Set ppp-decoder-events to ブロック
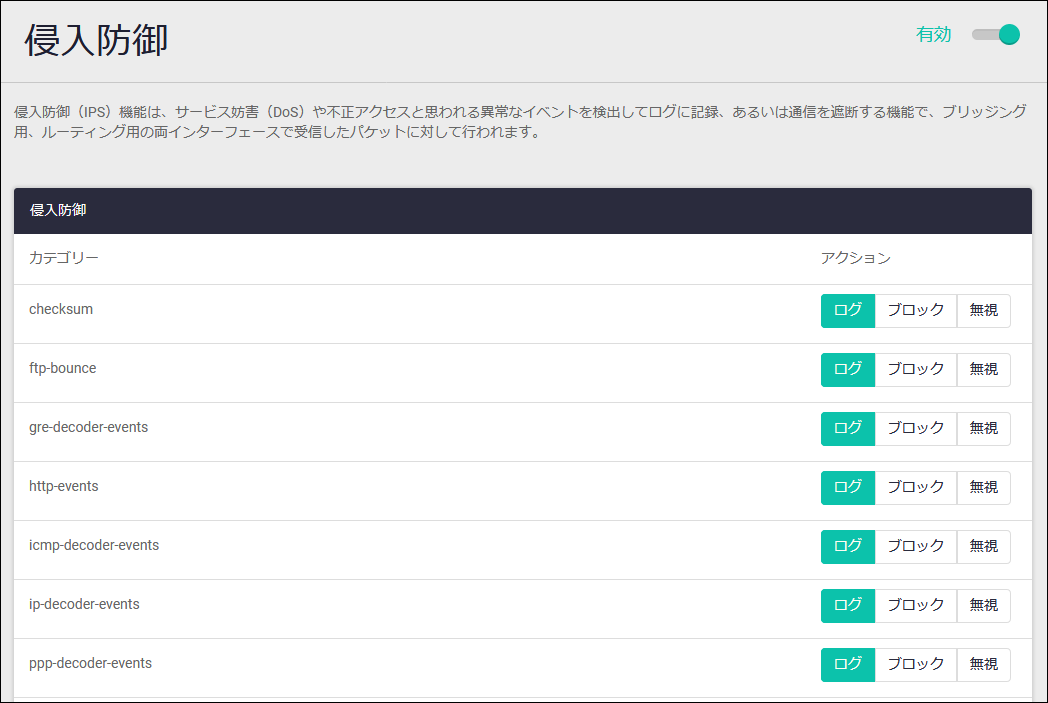Image resolution: width=1048 pixels, height=703 pixels. click(915, 664)
